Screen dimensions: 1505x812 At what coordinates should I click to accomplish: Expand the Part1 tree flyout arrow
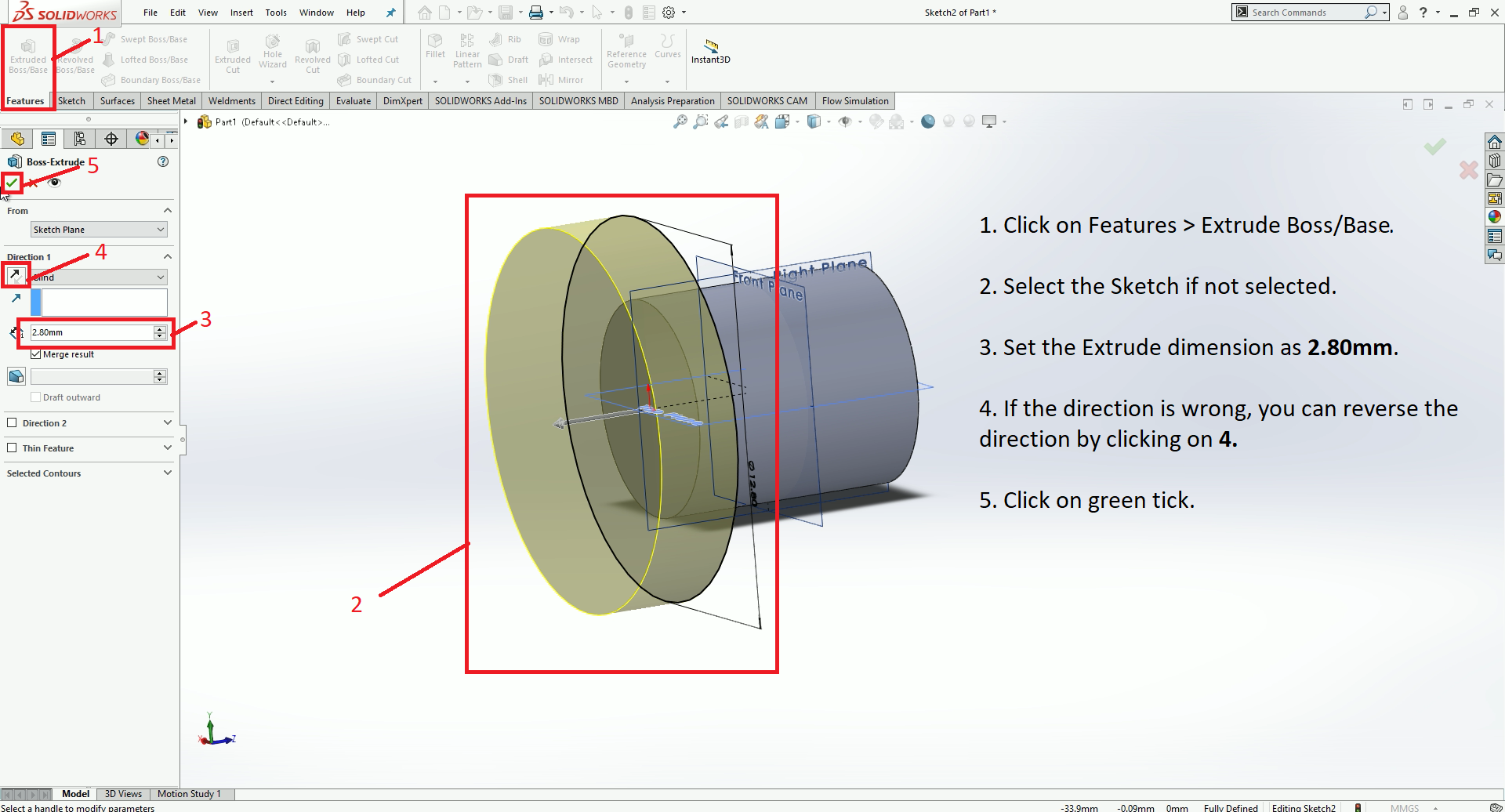186,121
